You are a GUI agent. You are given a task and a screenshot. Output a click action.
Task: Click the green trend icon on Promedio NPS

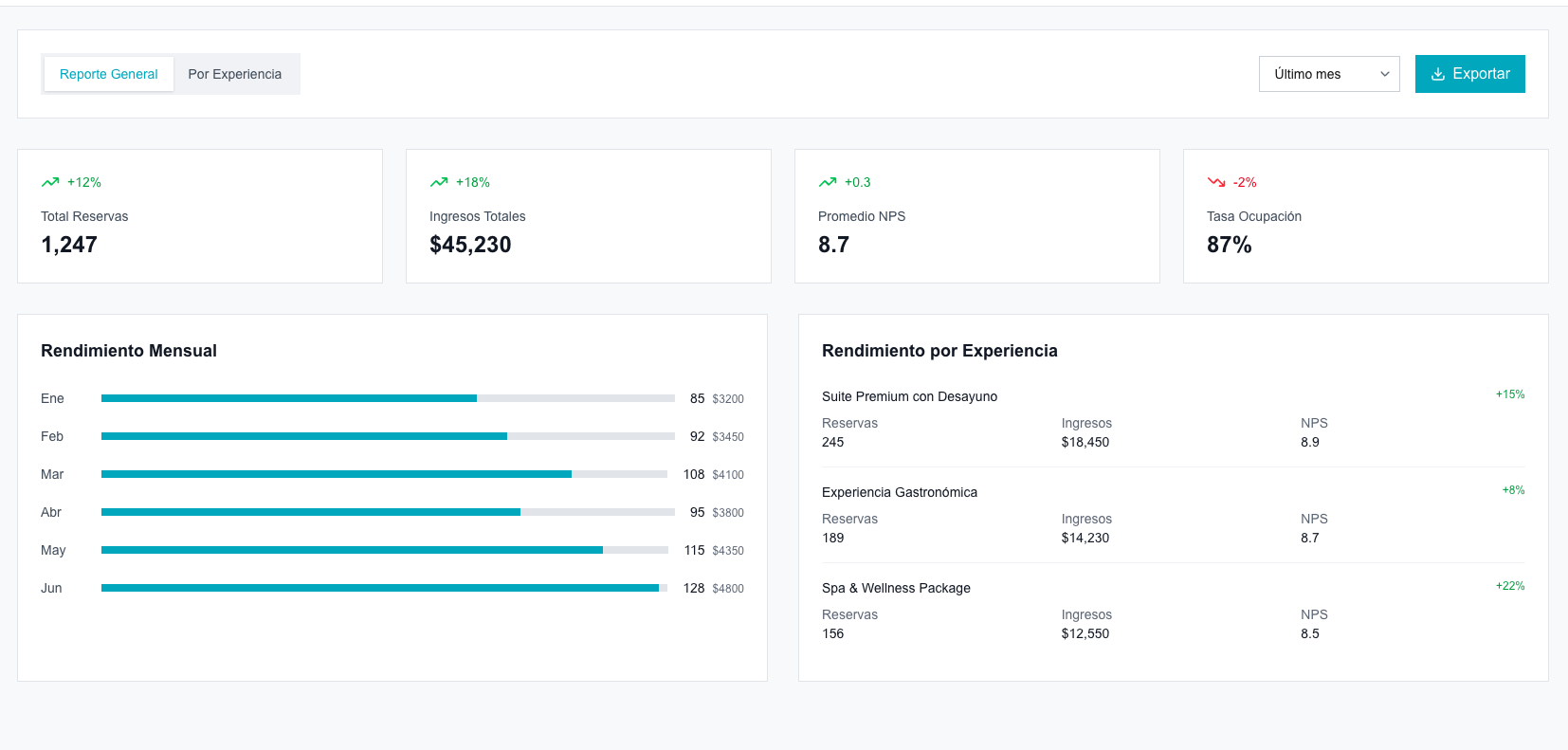[828, 182]
